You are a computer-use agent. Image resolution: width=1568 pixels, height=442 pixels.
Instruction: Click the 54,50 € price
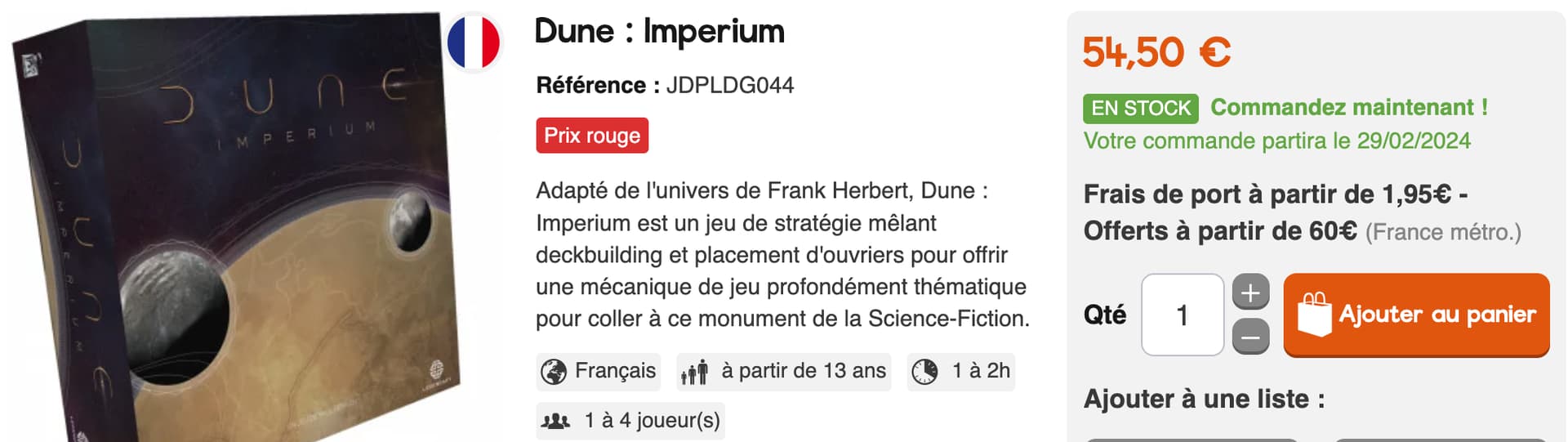point(1156,52)
